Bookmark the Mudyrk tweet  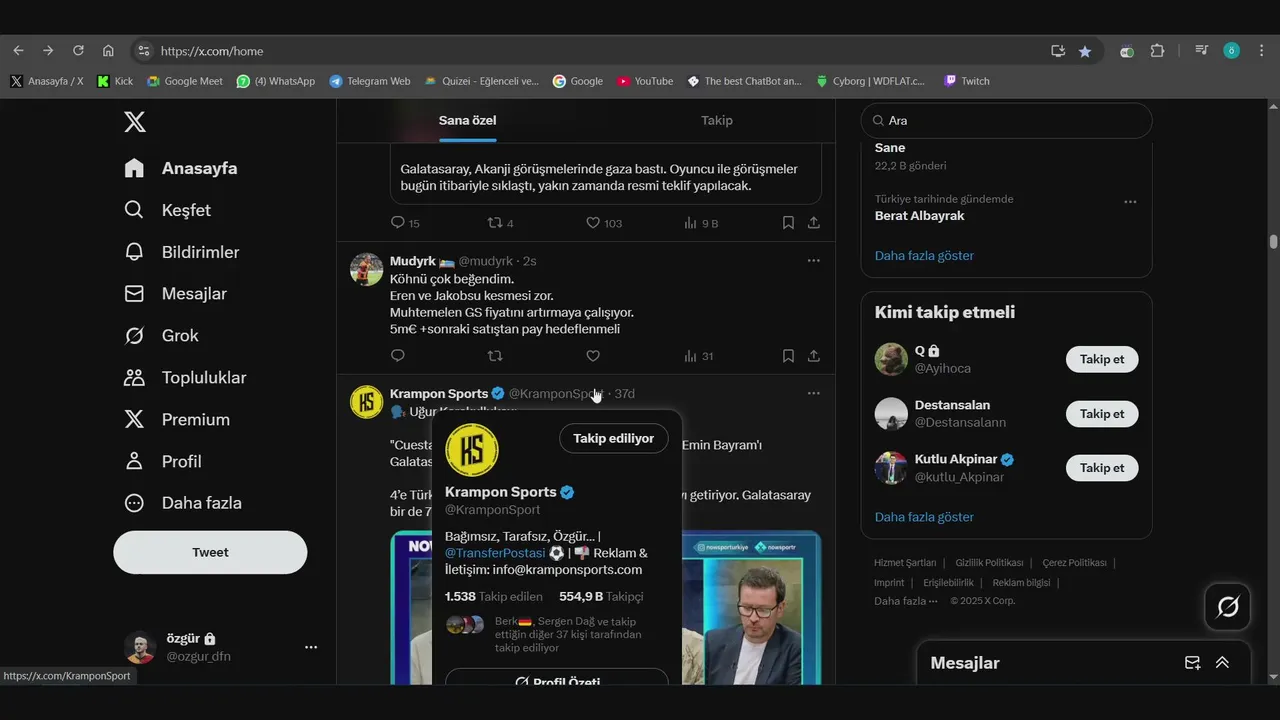(788, 356)
